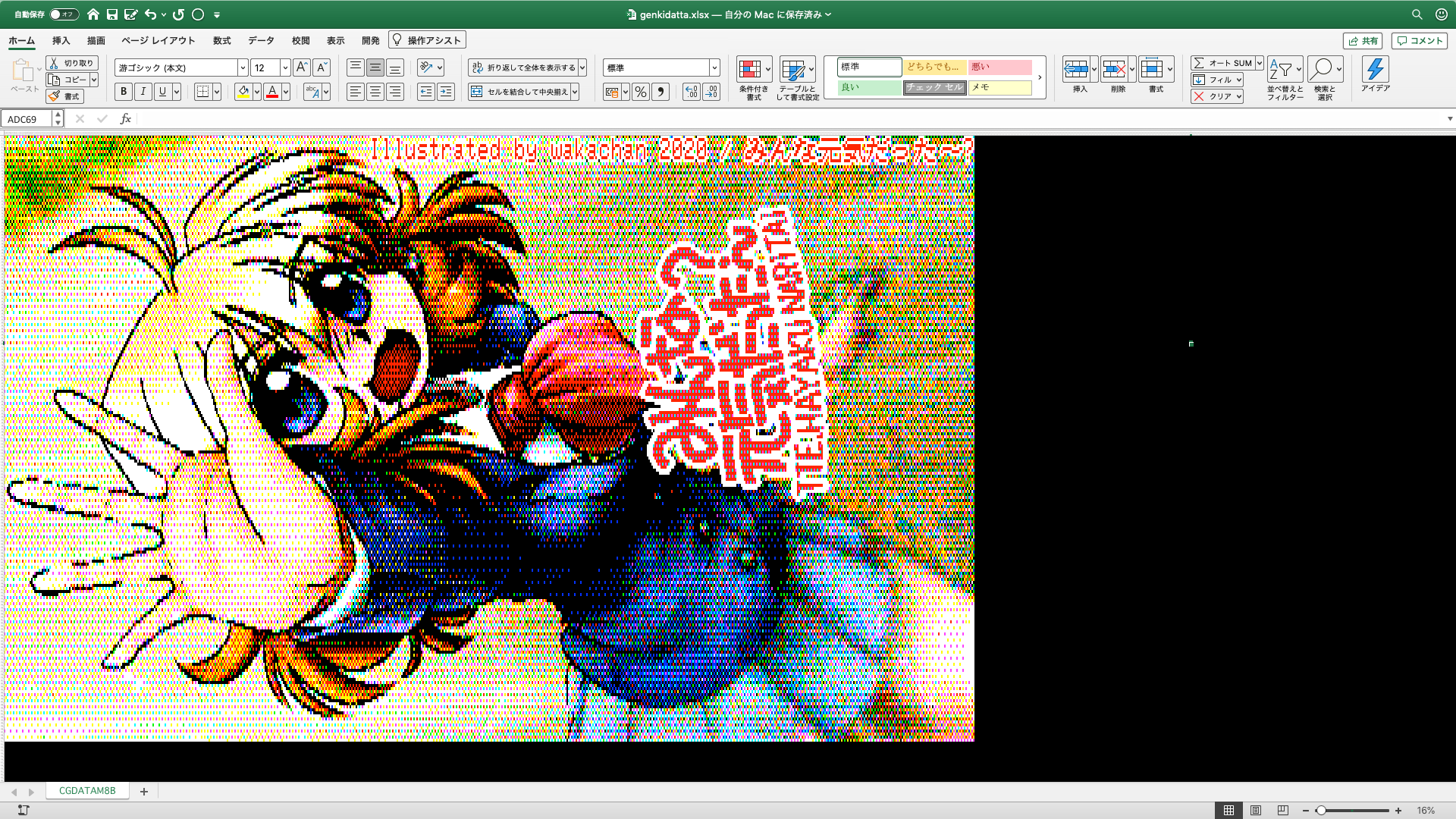The image size is (1456, 819).
Task: Open the Formulas (数式) tab
Action: [x=221, y=40]
